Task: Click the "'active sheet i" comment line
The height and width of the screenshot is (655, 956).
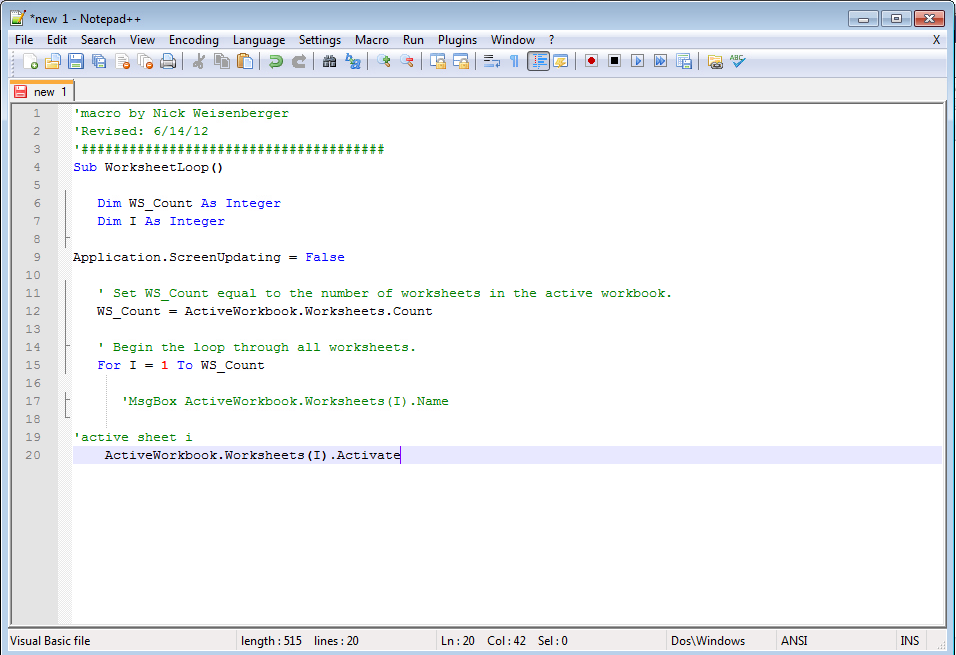Action: (x=133, y=437)
